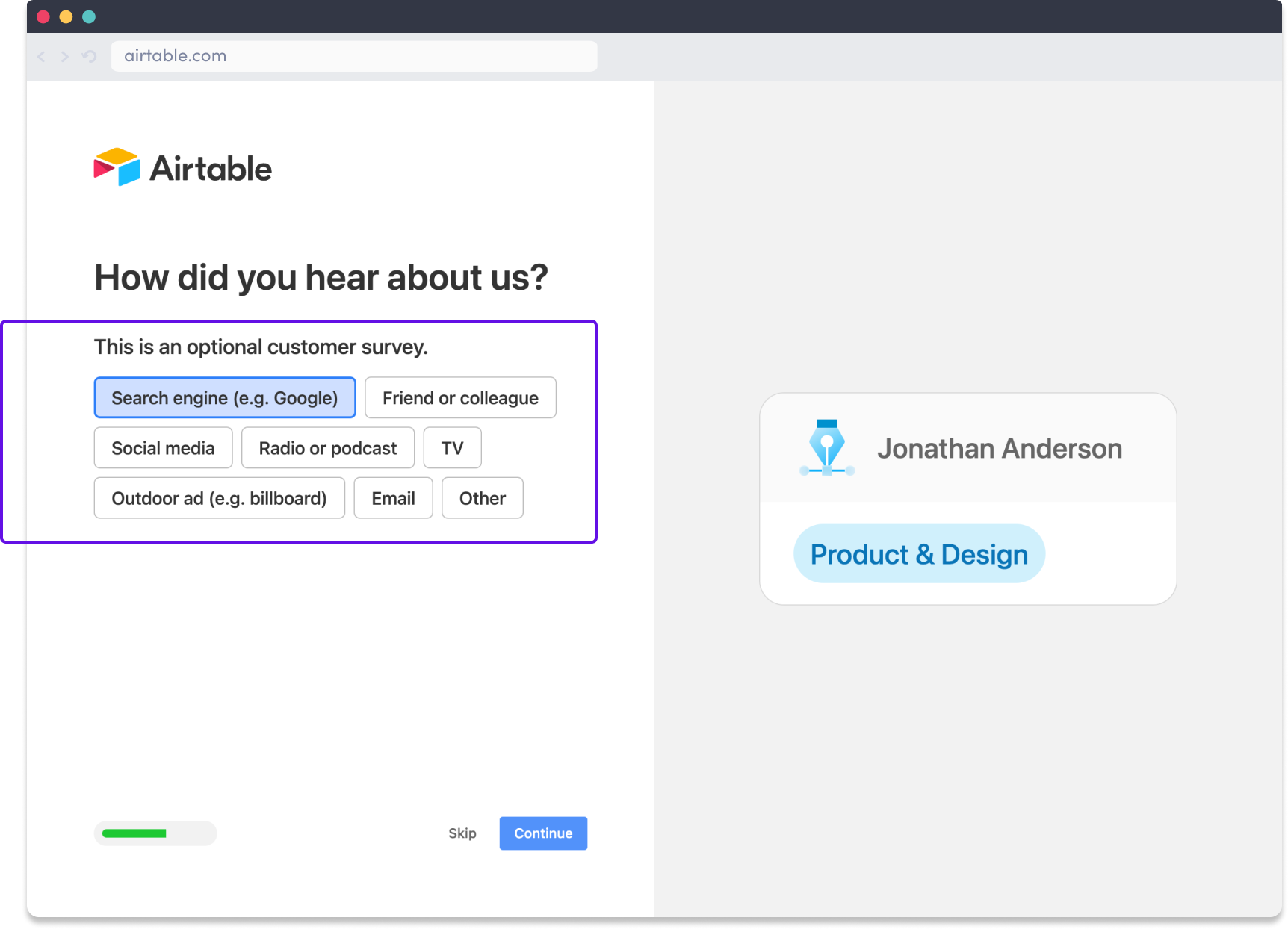Click the Skip link
The image size is (1288, 929).
click(462, 833)
